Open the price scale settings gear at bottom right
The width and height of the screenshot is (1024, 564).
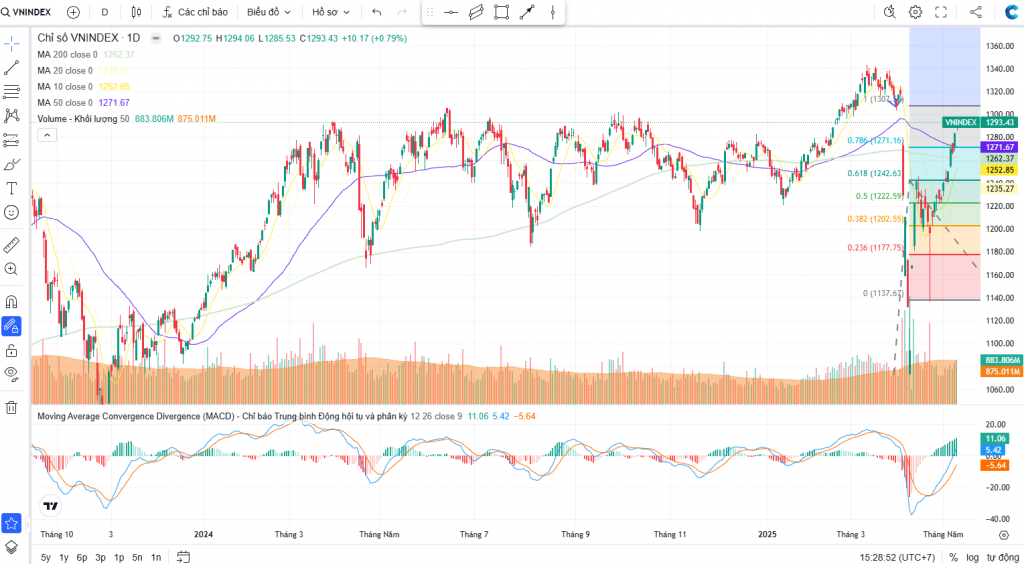(1004, 535)
